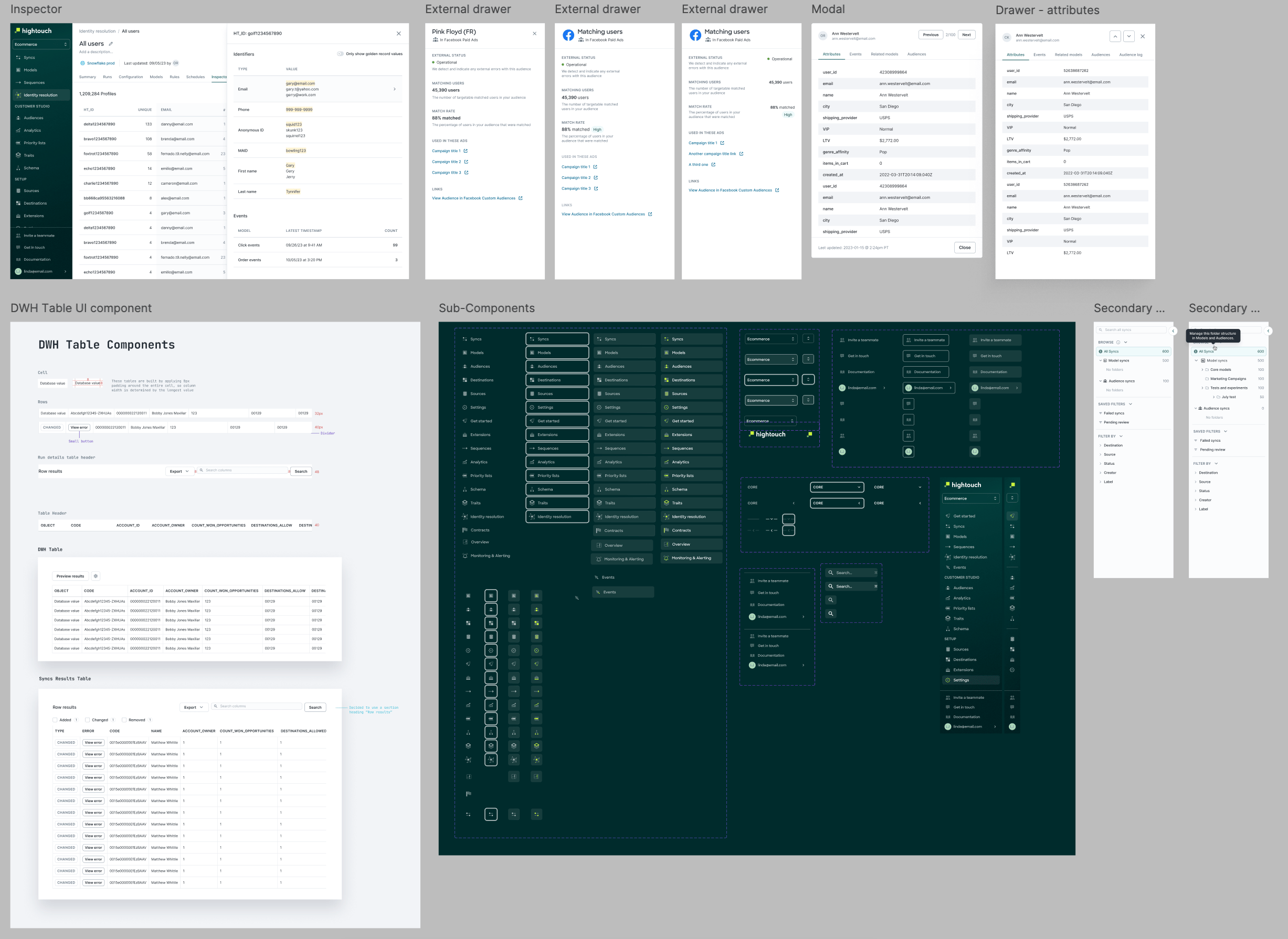Check the Added filter checkbox

55,720
